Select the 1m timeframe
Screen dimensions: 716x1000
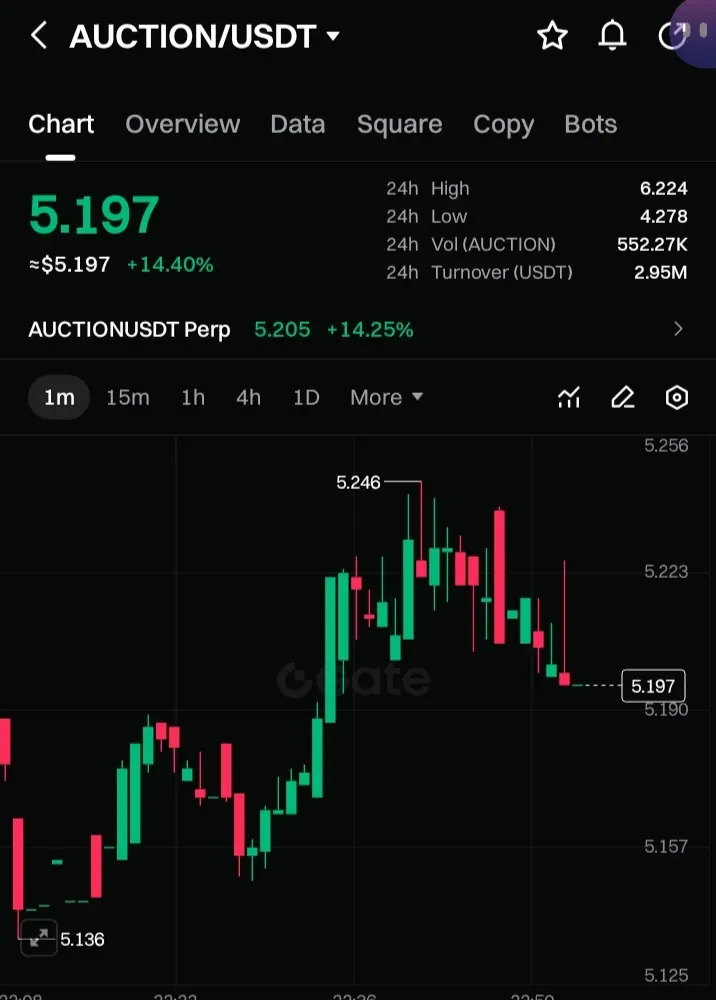pos(59,397)
